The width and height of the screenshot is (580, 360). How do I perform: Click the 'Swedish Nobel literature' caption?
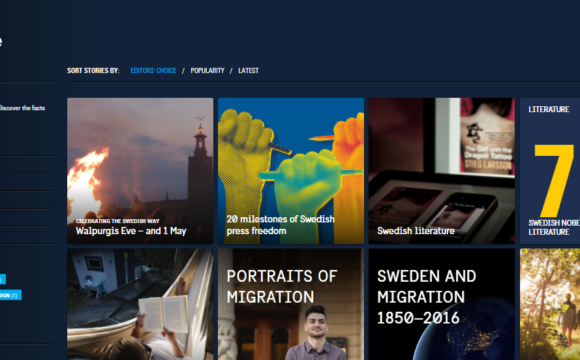[x=554, y=227]
